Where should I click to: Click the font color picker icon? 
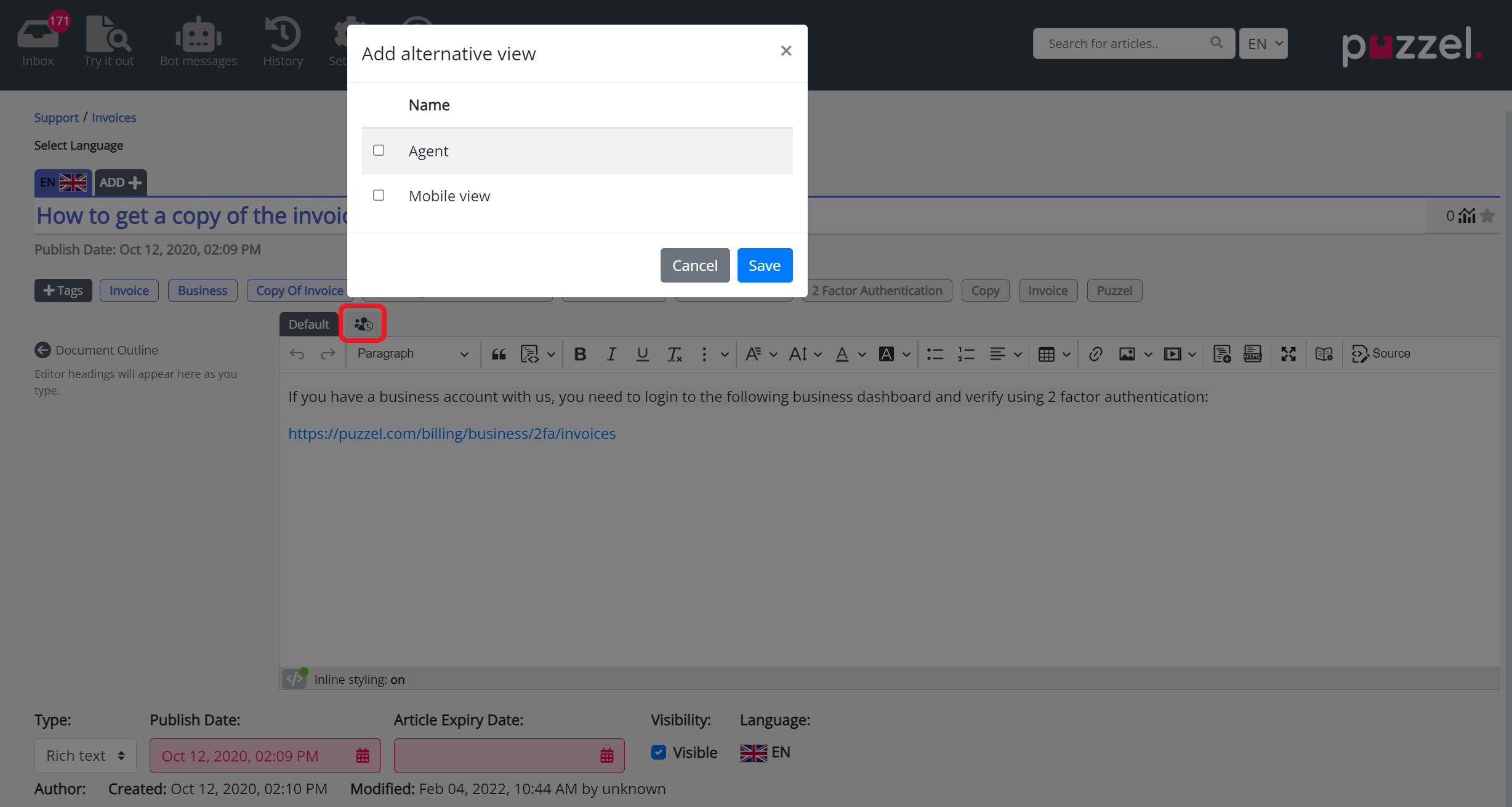[x=842, y=354]
